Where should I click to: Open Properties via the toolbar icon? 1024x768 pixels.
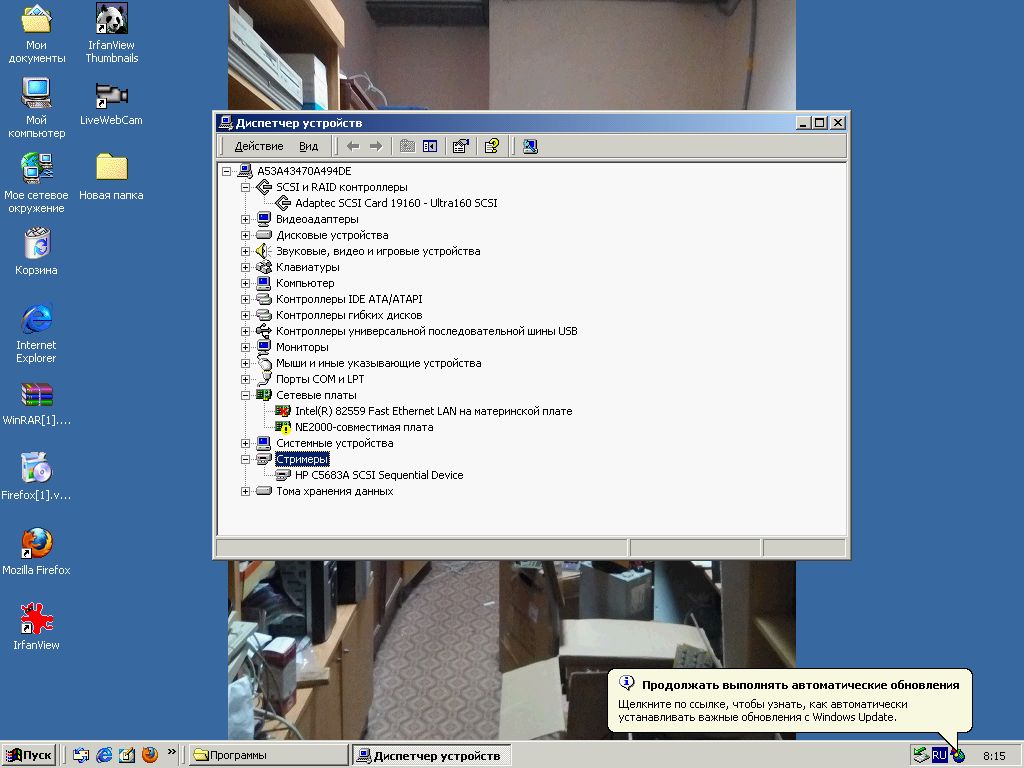point(460,146)
